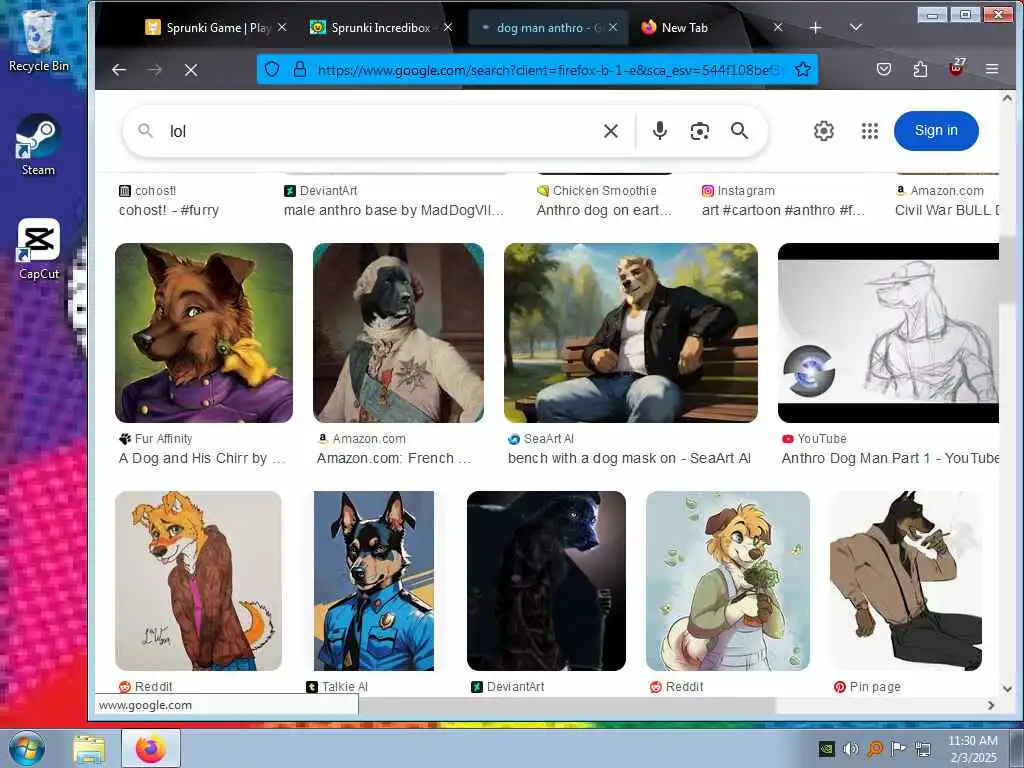Stop page loading with the X button
The image size is (1024, 768).
pos(191,69)
